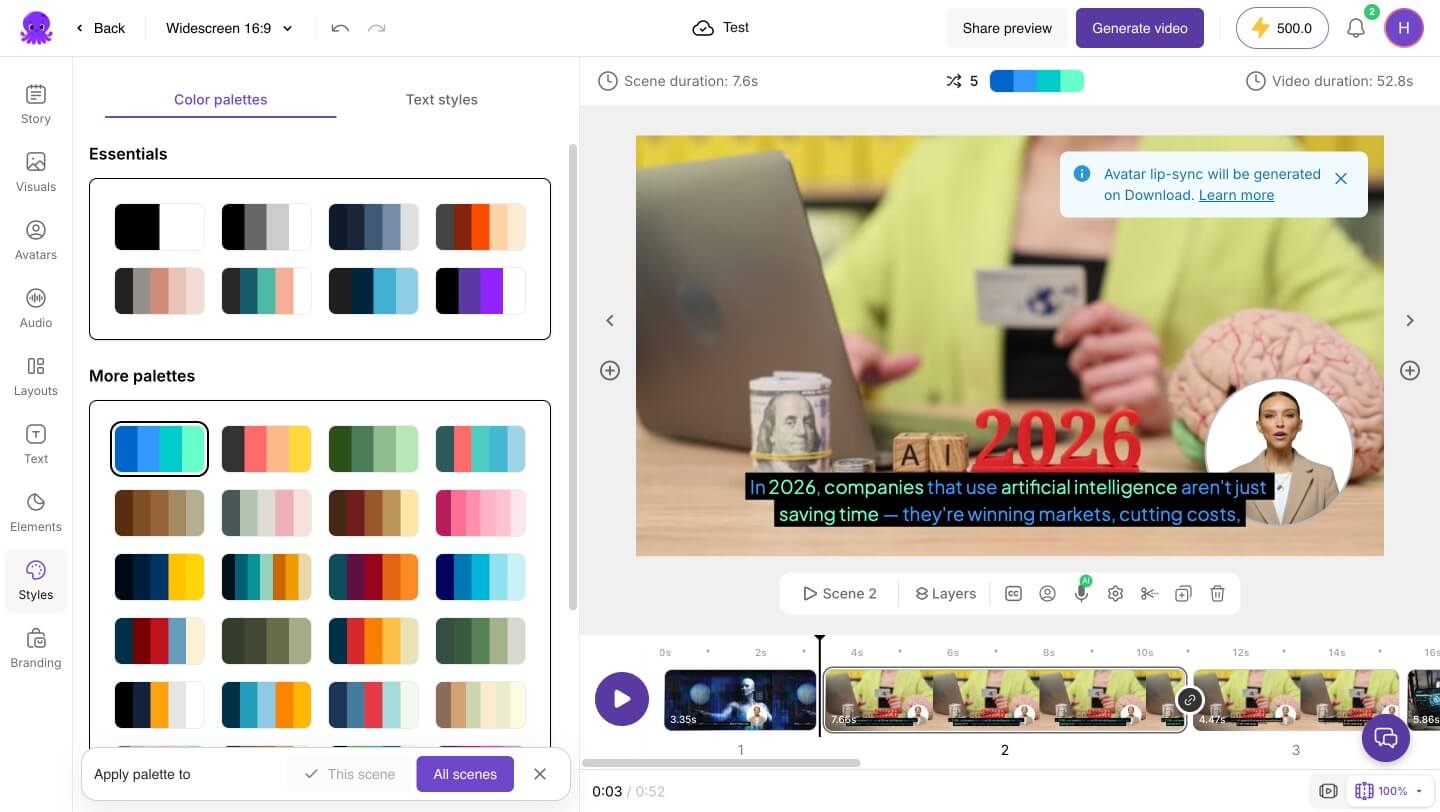
Task: Play the video with the purple play button
Action: tap(622, 699)
